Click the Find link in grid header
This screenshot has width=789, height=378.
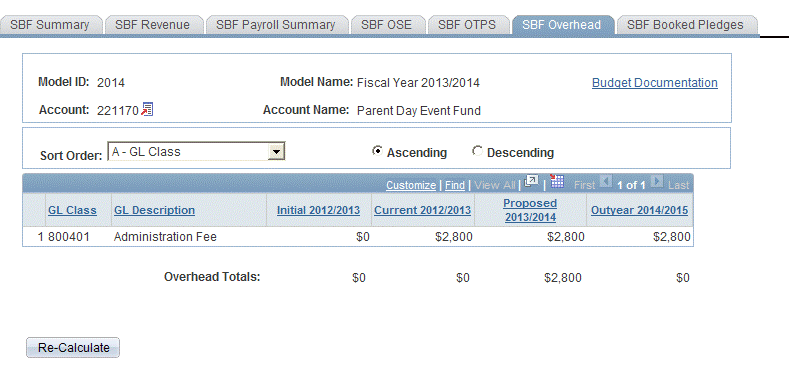coord(455,185)
